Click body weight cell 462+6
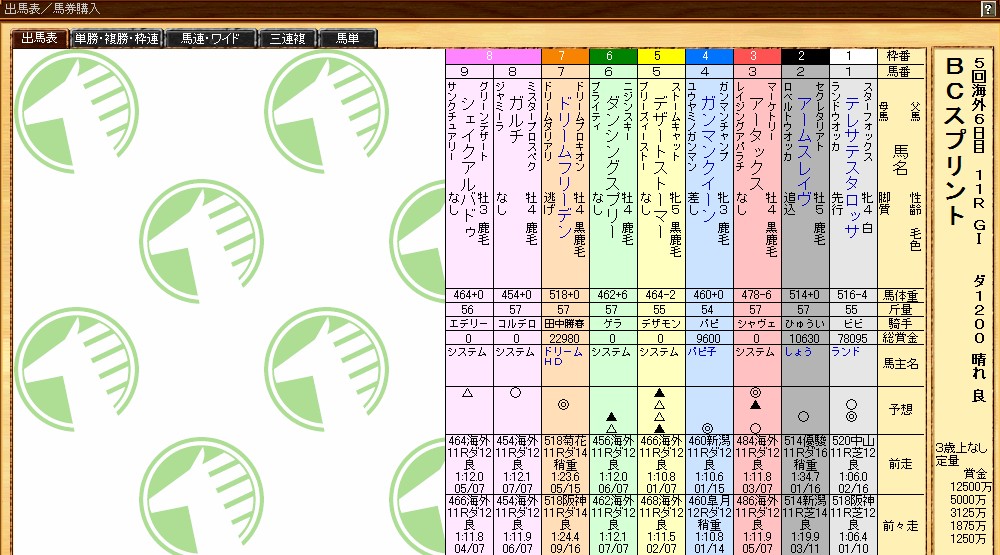Screen dimensions: 1000x555 click(613, 295)
